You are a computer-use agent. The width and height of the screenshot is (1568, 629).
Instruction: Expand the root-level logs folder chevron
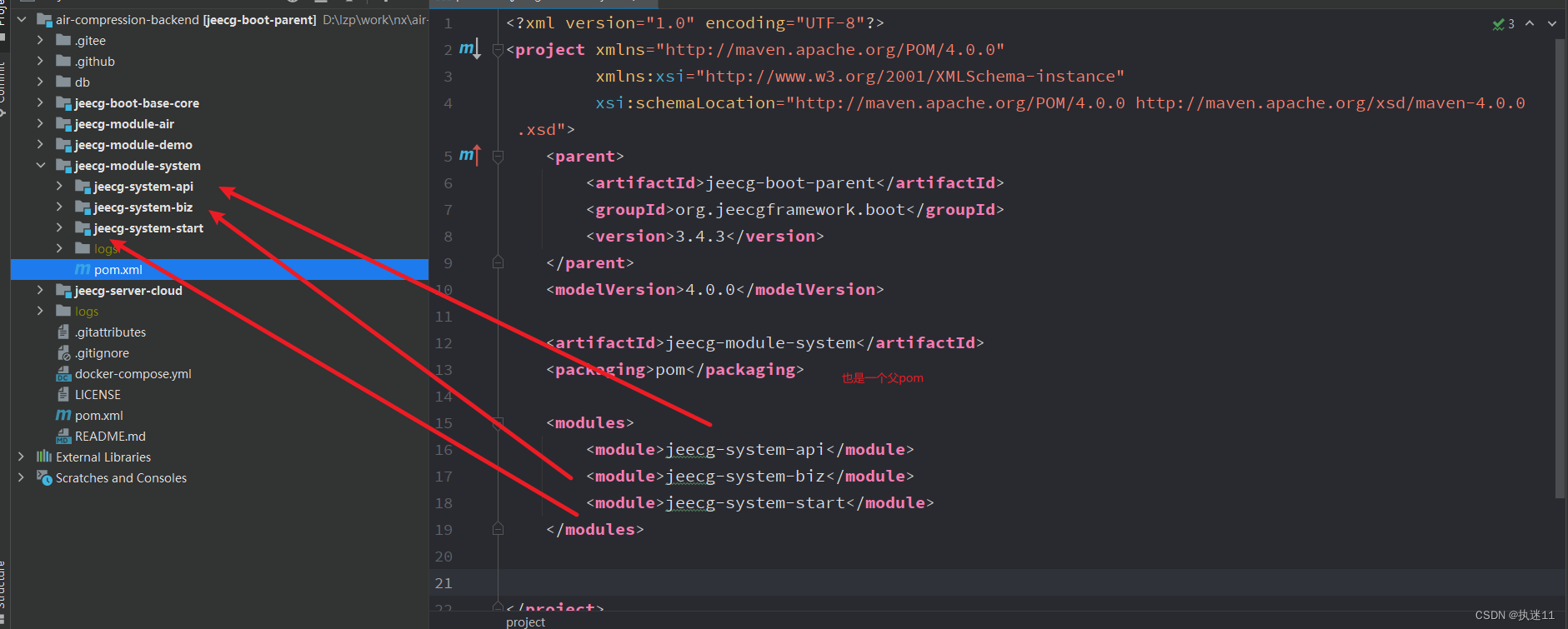(40, 311)
